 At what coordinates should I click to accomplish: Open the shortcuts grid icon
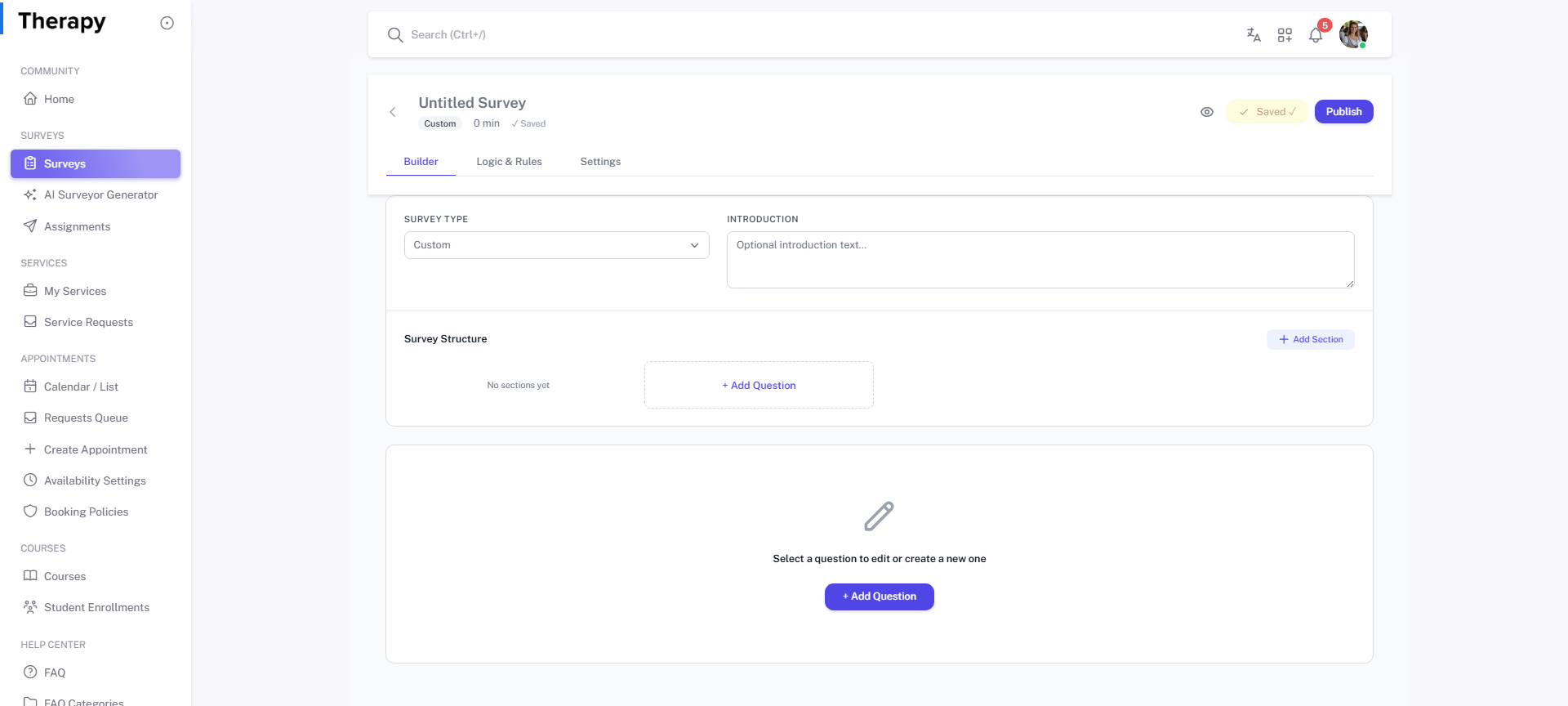point(1285,35)
